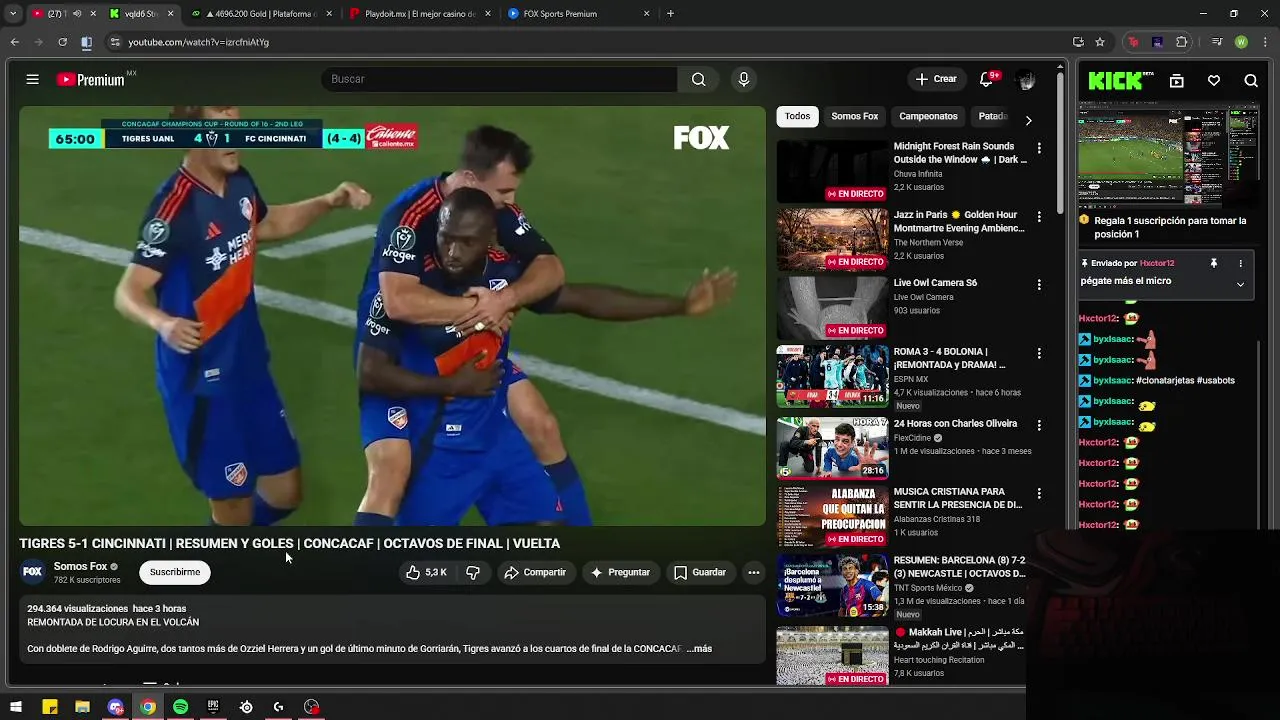Open Windows Start menu
The width and height of the screenshot is (1280, 720).
(x=16, y=707)
